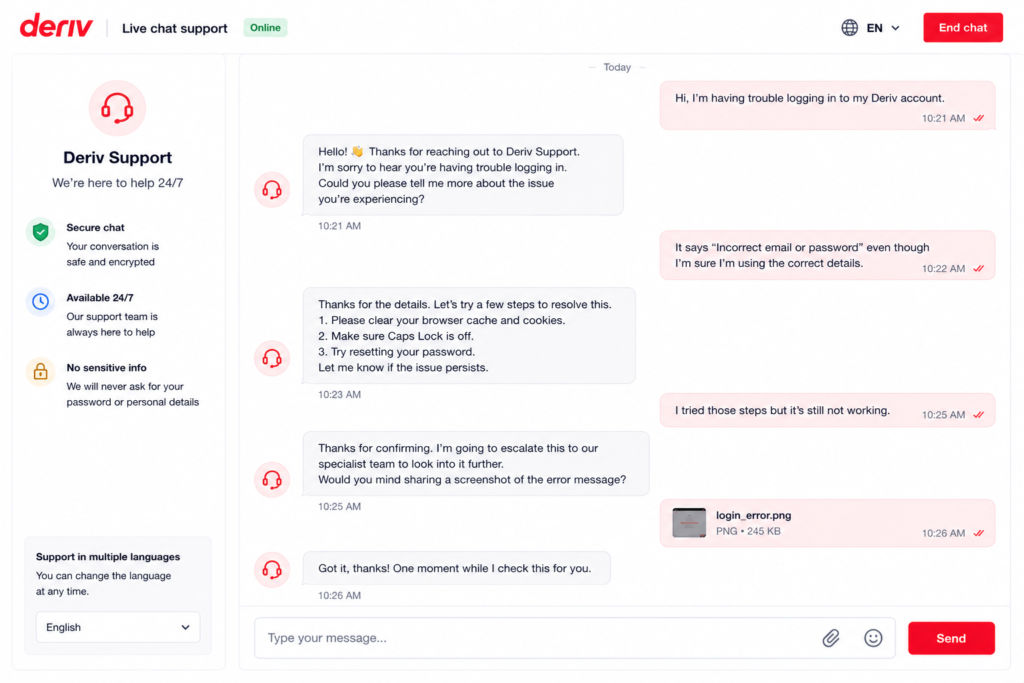The image size is (1024, 683).
Task: Open the login_error.png attachment thumbnail
Action: tap(689, 522)
